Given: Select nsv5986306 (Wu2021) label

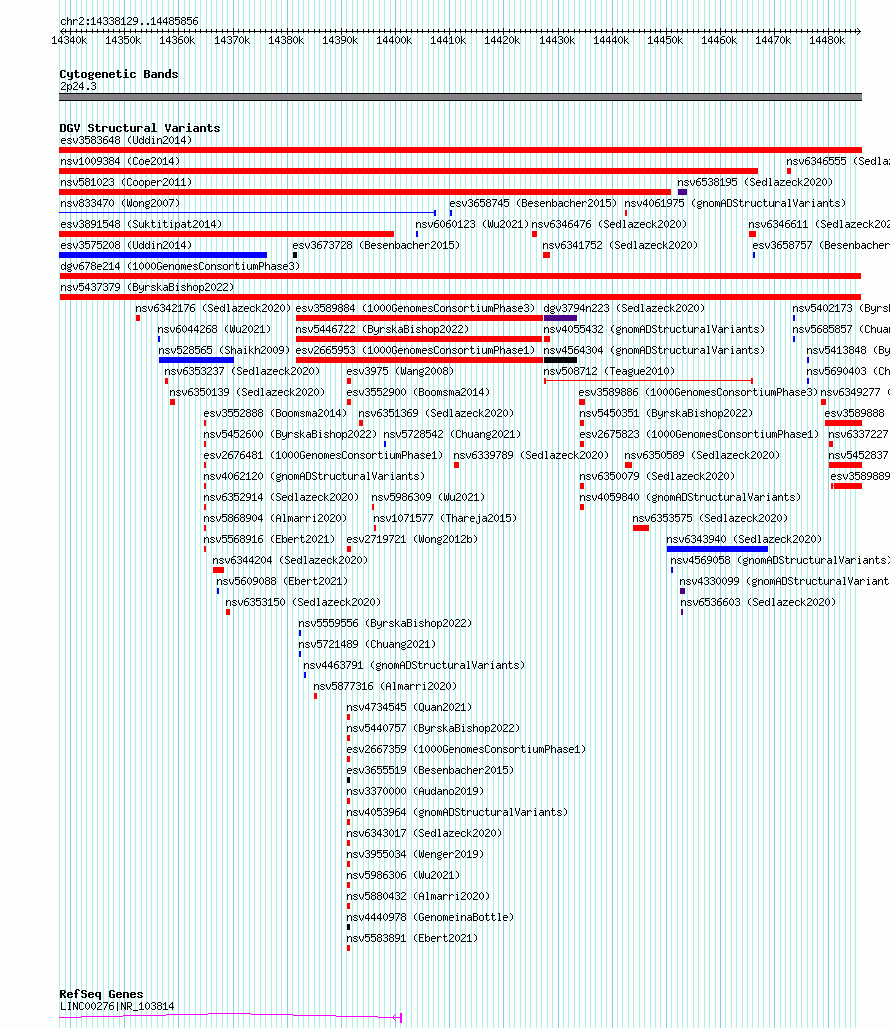Looking at the screenshot, I should click(x=403, y=875).
